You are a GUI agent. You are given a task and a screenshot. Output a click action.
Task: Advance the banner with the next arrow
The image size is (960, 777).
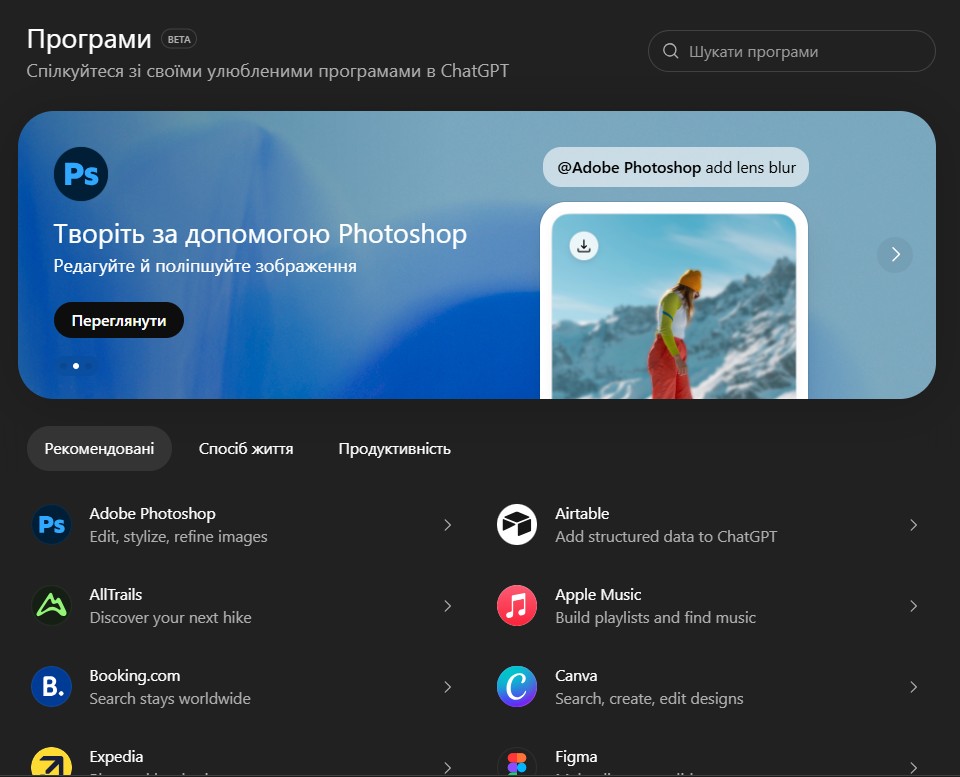click(895, 254)
